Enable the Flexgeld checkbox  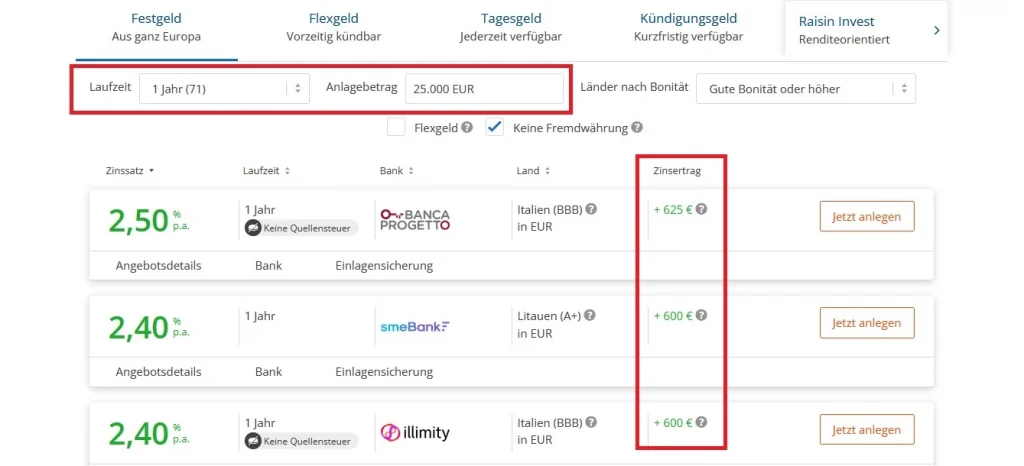[x=396, y=128]
